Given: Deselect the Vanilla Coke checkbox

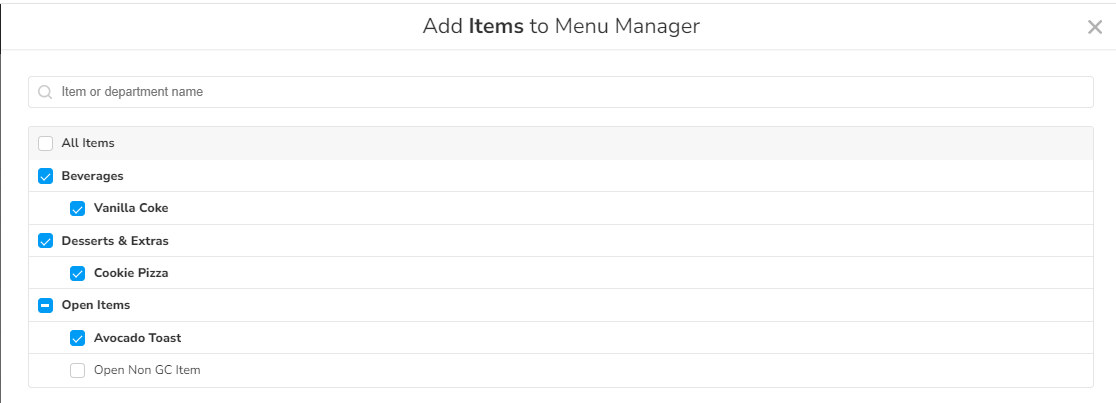Looking at the screenshot, I should (78, 208).
